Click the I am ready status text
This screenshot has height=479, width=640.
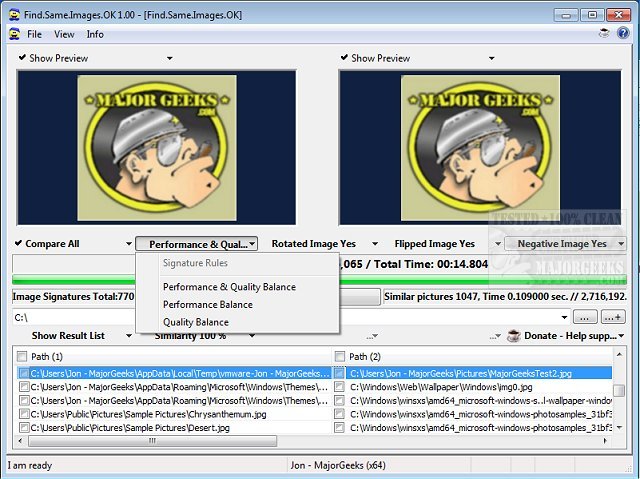tap(30, 465)
